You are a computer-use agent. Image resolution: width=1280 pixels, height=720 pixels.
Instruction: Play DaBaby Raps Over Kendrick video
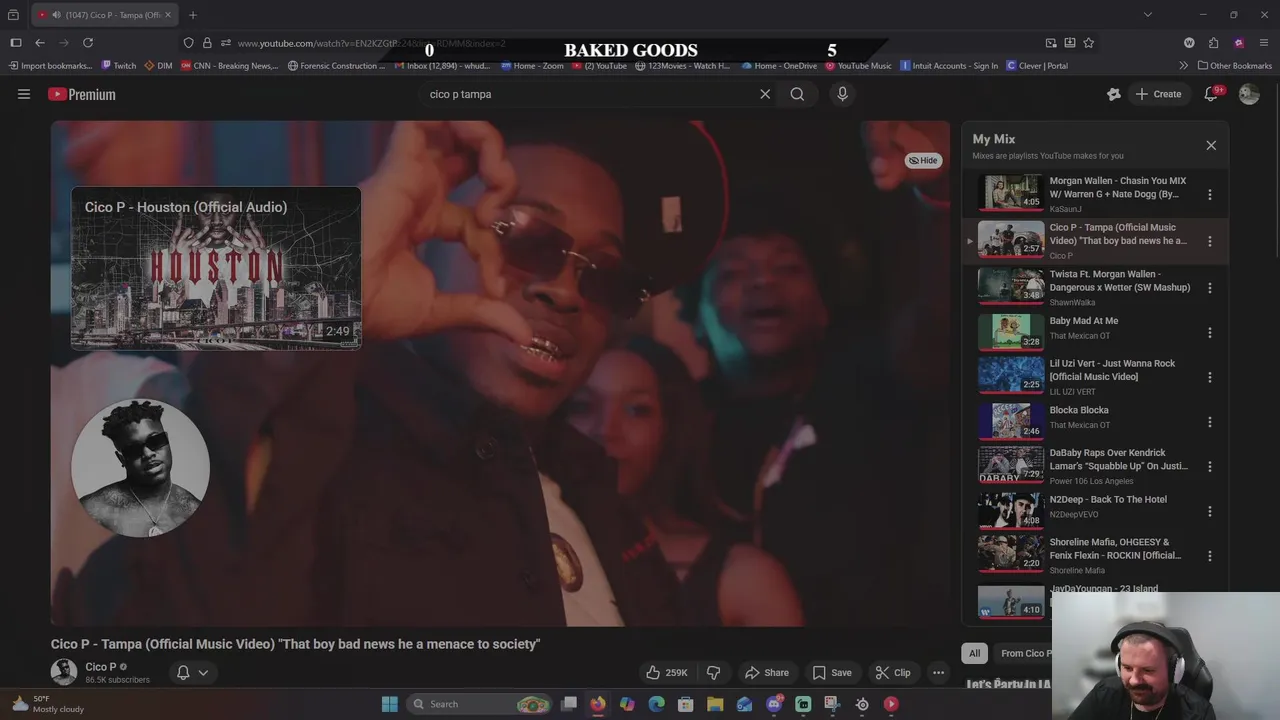point(1085,466)
